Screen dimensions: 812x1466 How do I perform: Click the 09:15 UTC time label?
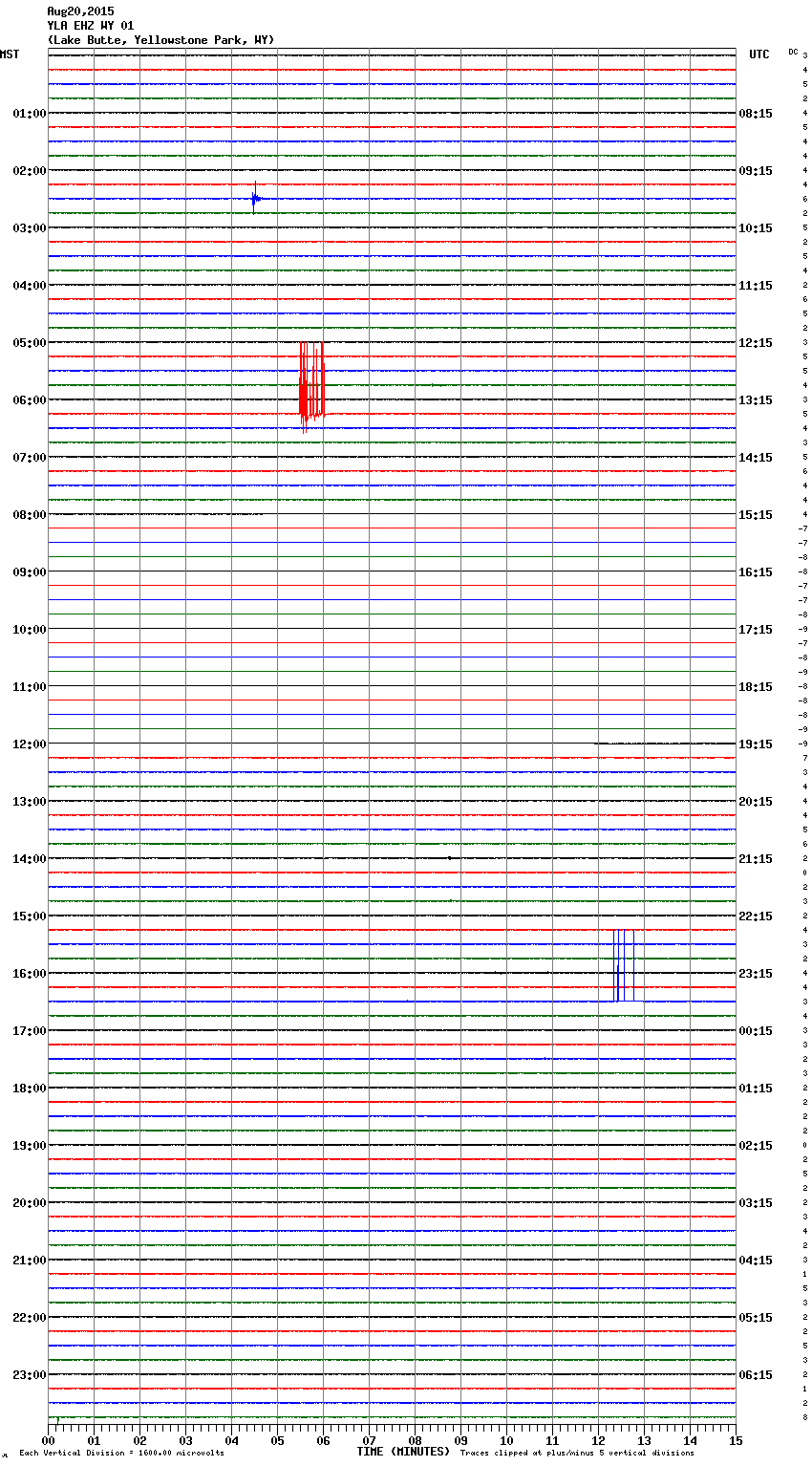756,171
